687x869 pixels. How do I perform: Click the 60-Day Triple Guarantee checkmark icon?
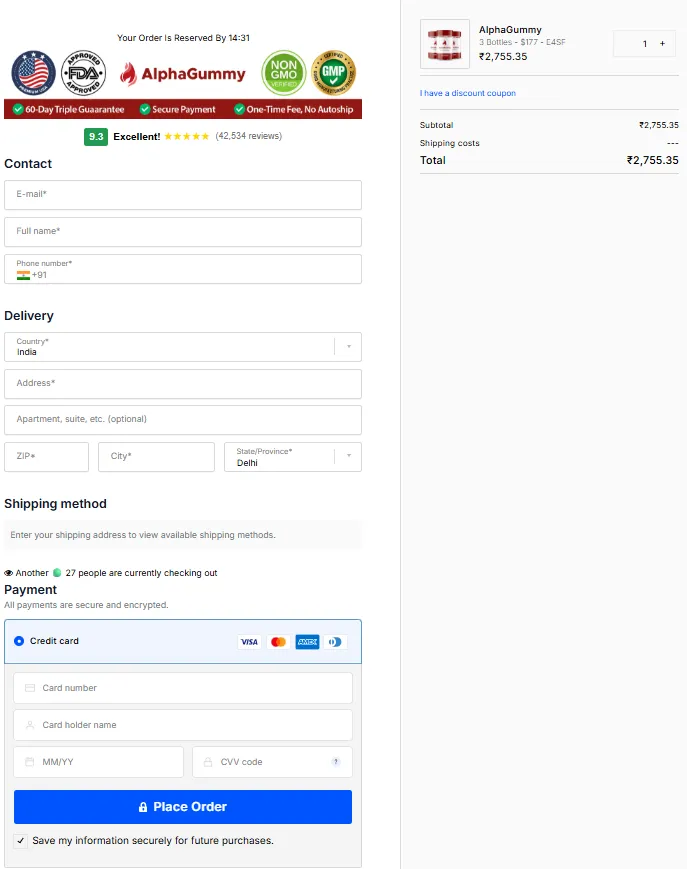tap(18, 109)
